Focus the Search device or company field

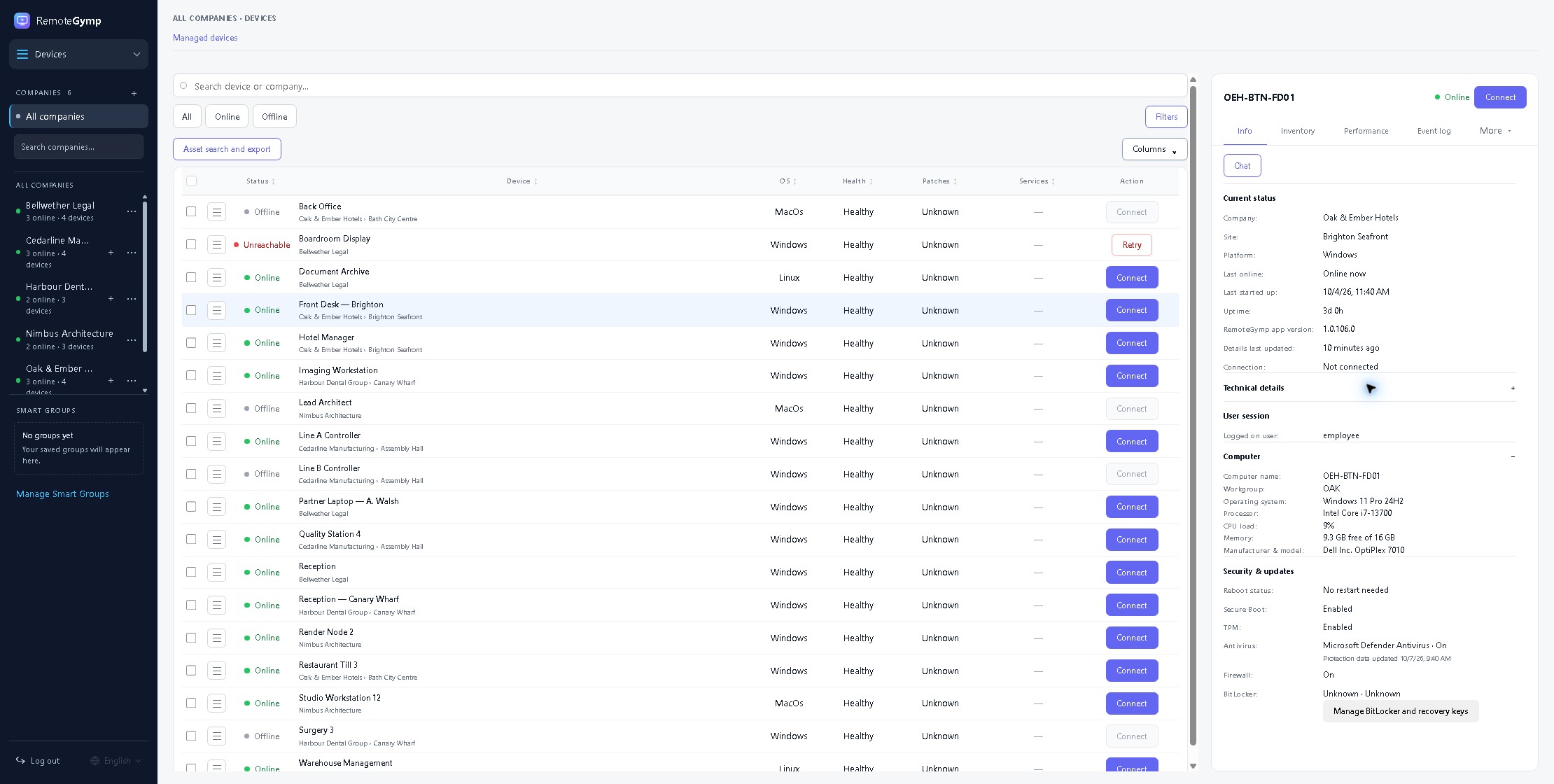(680, 86)
